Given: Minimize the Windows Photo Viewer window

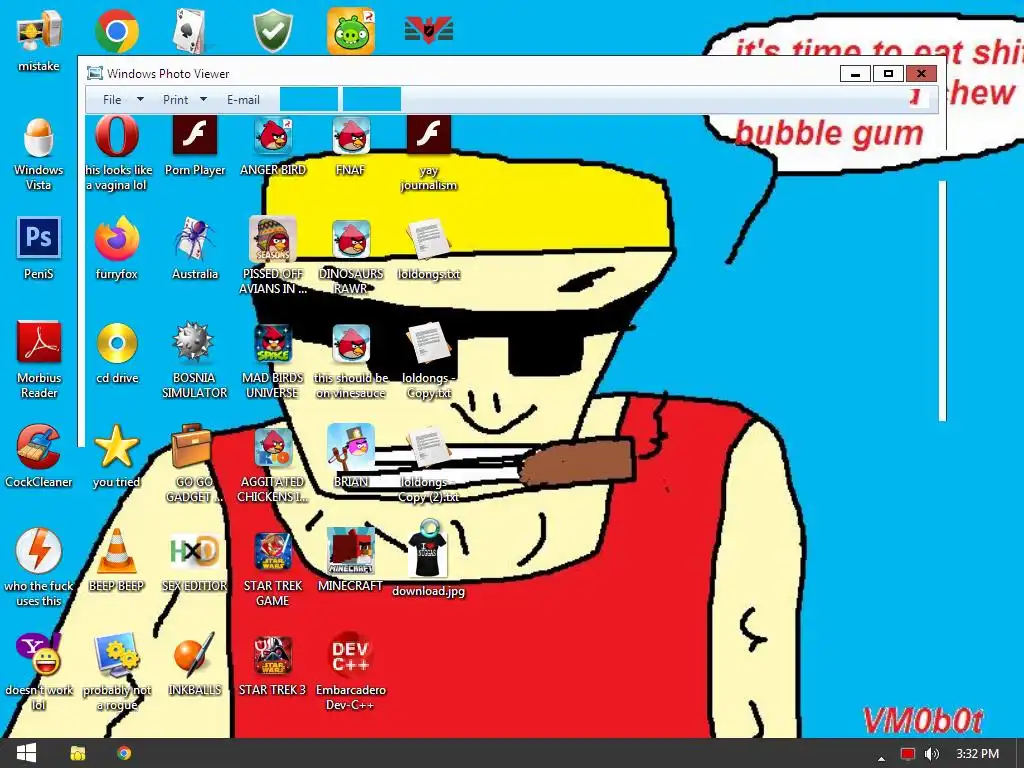Looking at the screenshot, I should pyautogui.click(x=856, y=73).
